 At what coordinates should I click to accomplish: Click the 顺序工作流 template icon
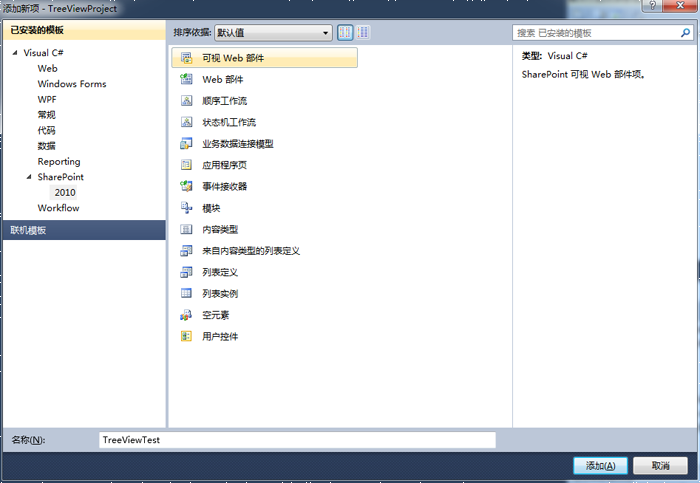pyautogui.click(x=186, y=100)
